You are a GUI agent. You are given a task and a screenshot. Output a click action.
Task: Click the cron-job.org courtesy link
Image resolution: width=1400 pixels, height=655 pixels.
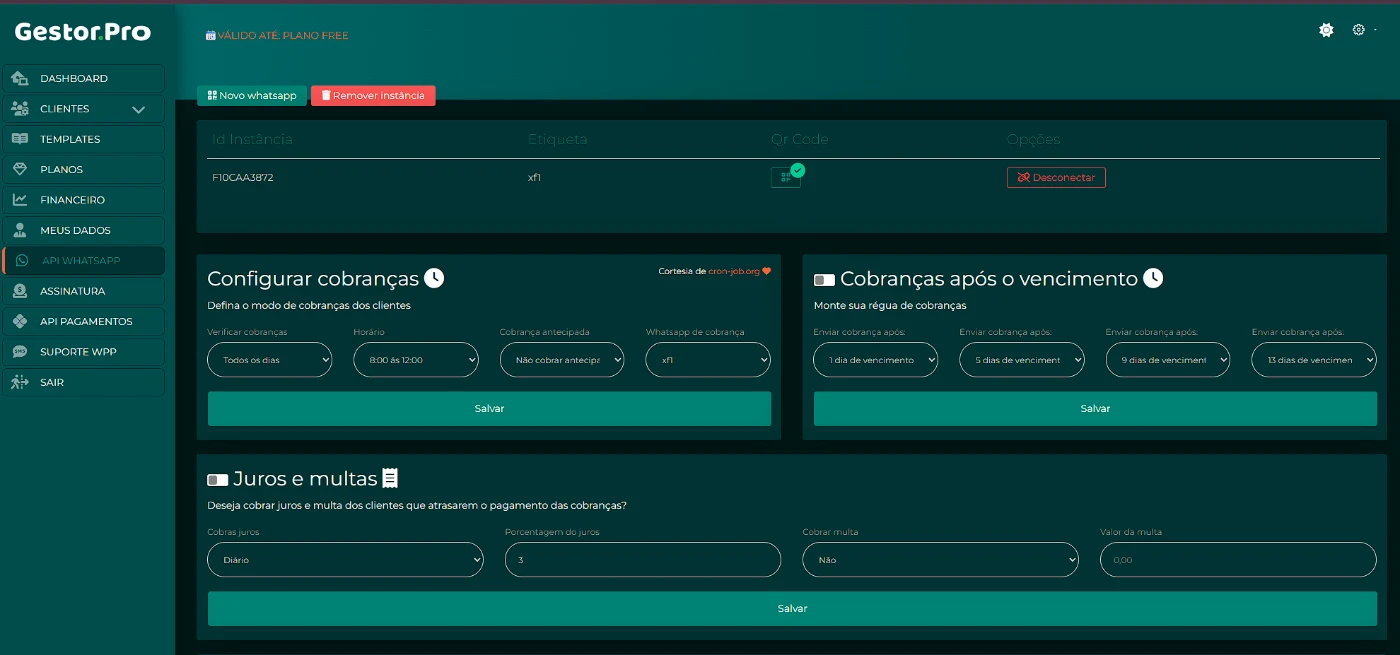[734, 271]
